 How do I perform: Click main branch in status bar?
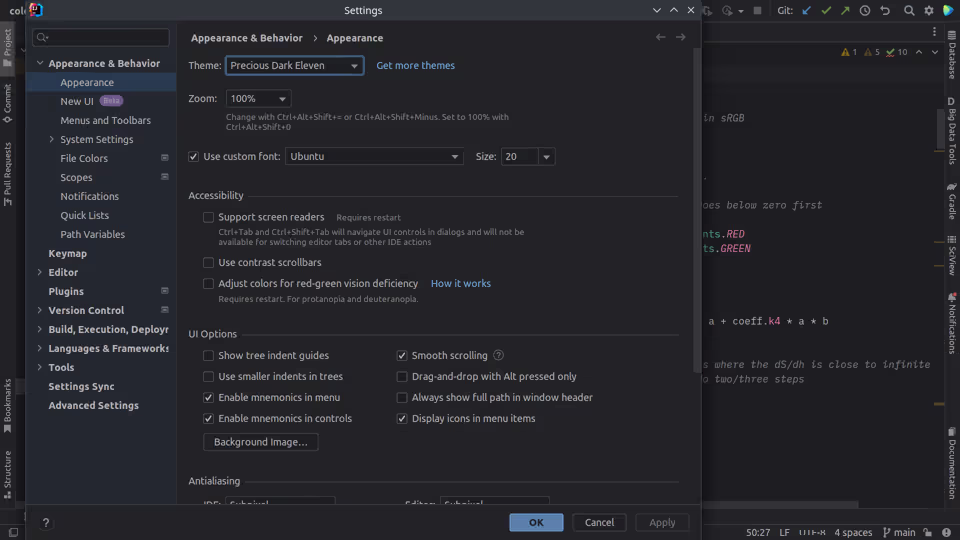899,533
